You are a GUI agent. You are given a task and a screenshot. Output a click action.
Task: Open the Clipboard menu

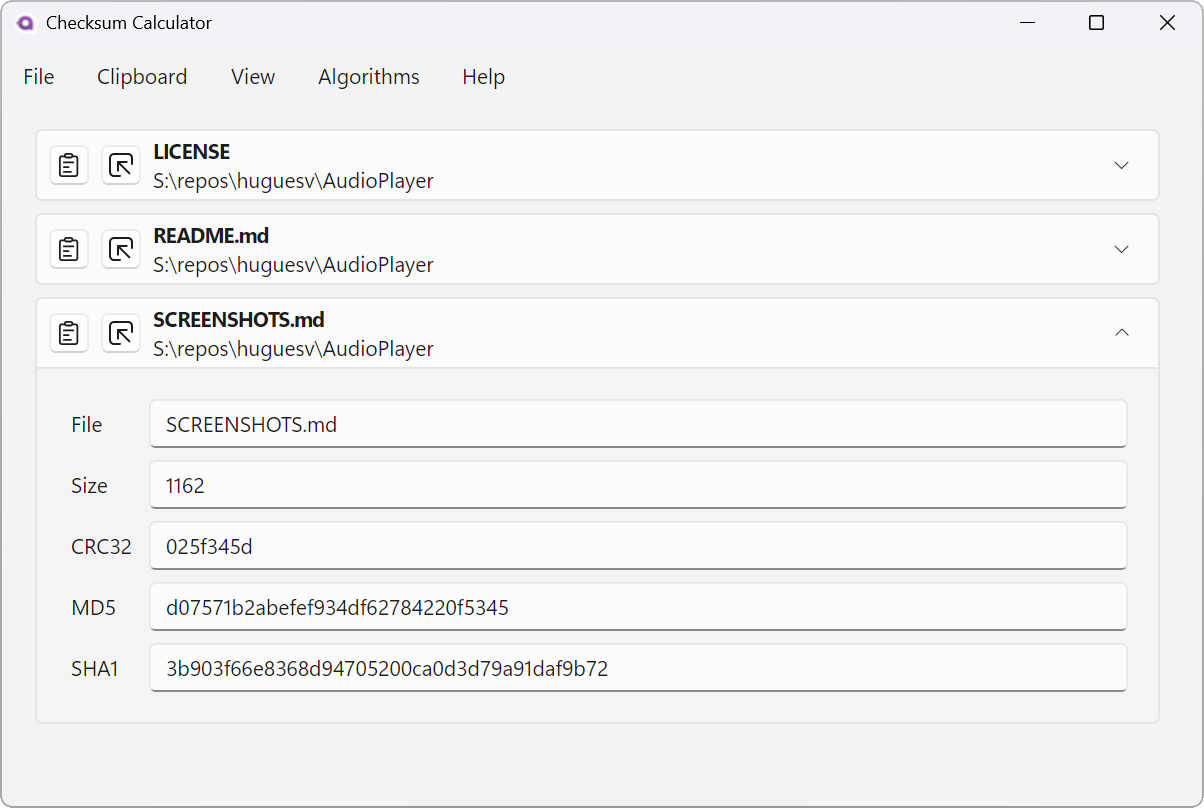(x=142, y=77)
